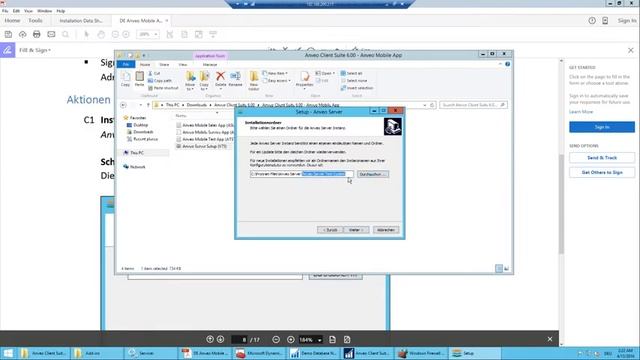Click the blue Sign In button in the right pane
Screen dimensions: 640x360
(x=602, y=127)
